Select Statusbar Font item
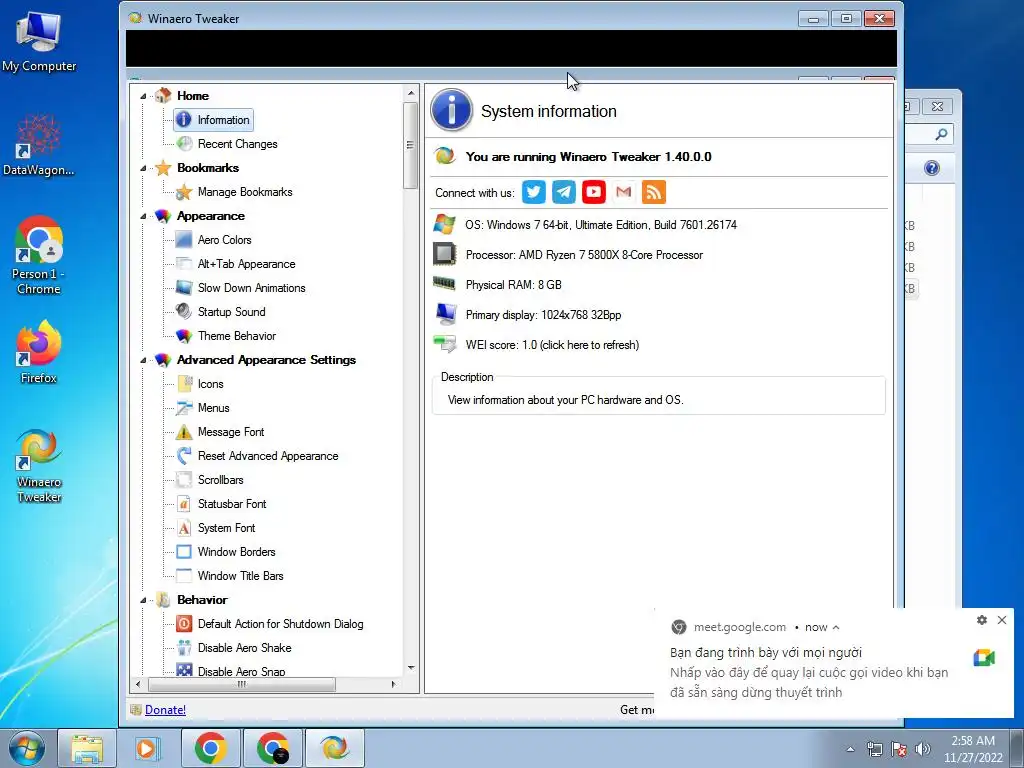Viewport: 1024px width, 768px height. pos(232,504)
